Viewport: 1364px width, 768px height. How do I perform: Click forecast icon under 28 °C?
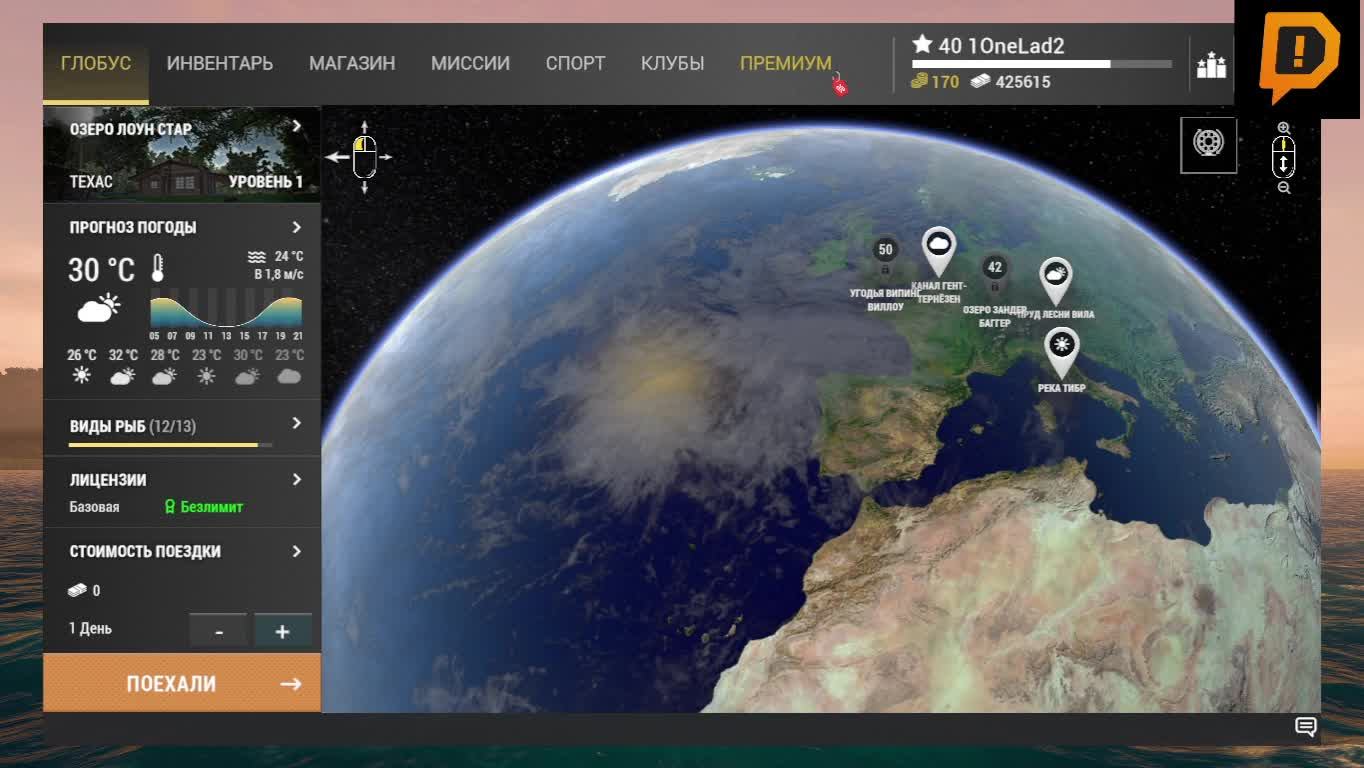(x=164, y=376)
